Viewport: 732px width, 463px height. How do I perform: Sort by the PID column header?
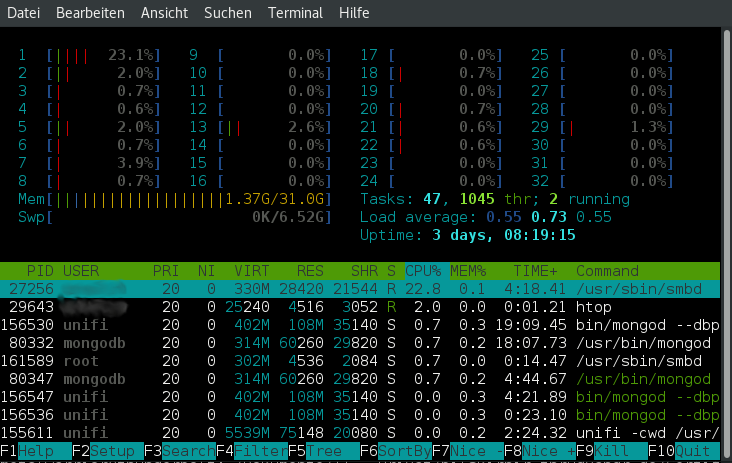40,271
